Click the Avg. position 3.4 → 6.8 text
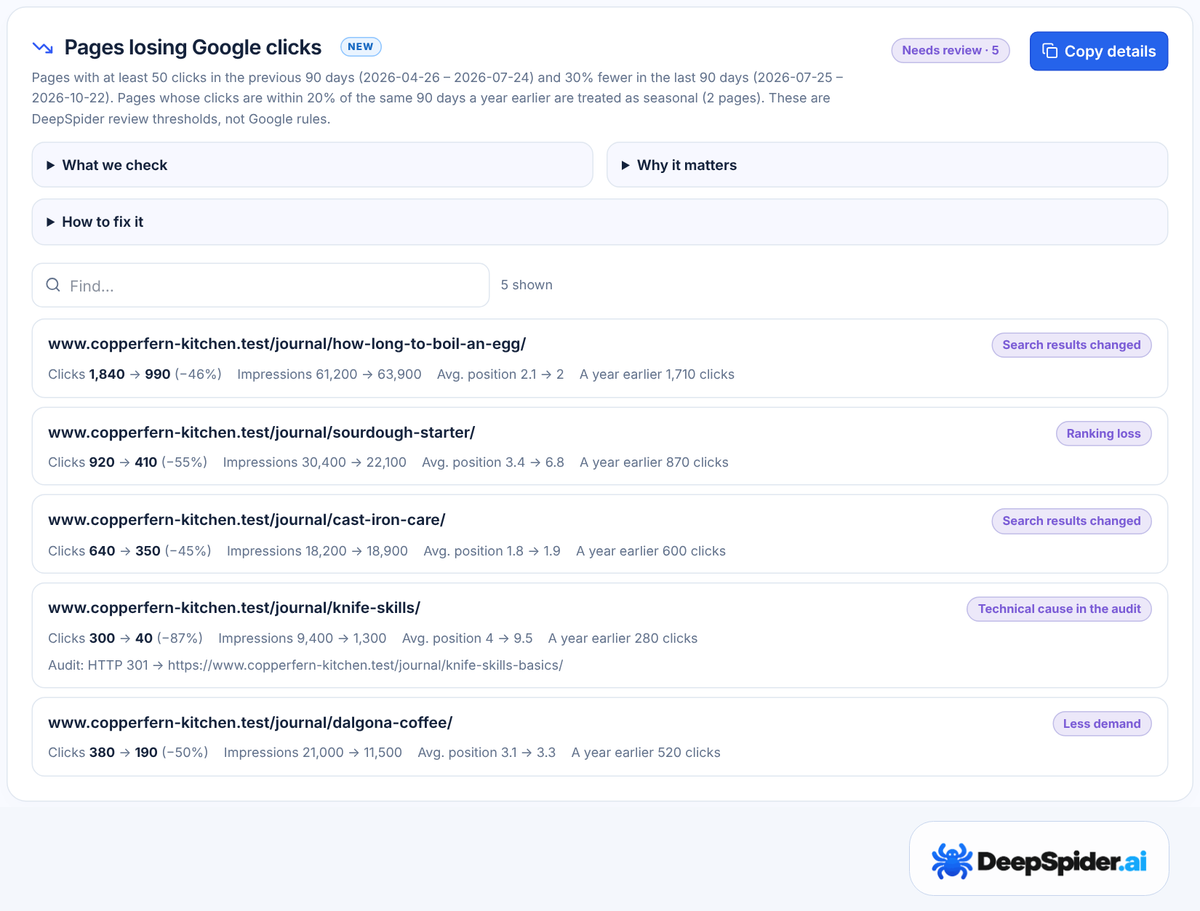Screen dimensions: 1200x911 pos(493,462)
